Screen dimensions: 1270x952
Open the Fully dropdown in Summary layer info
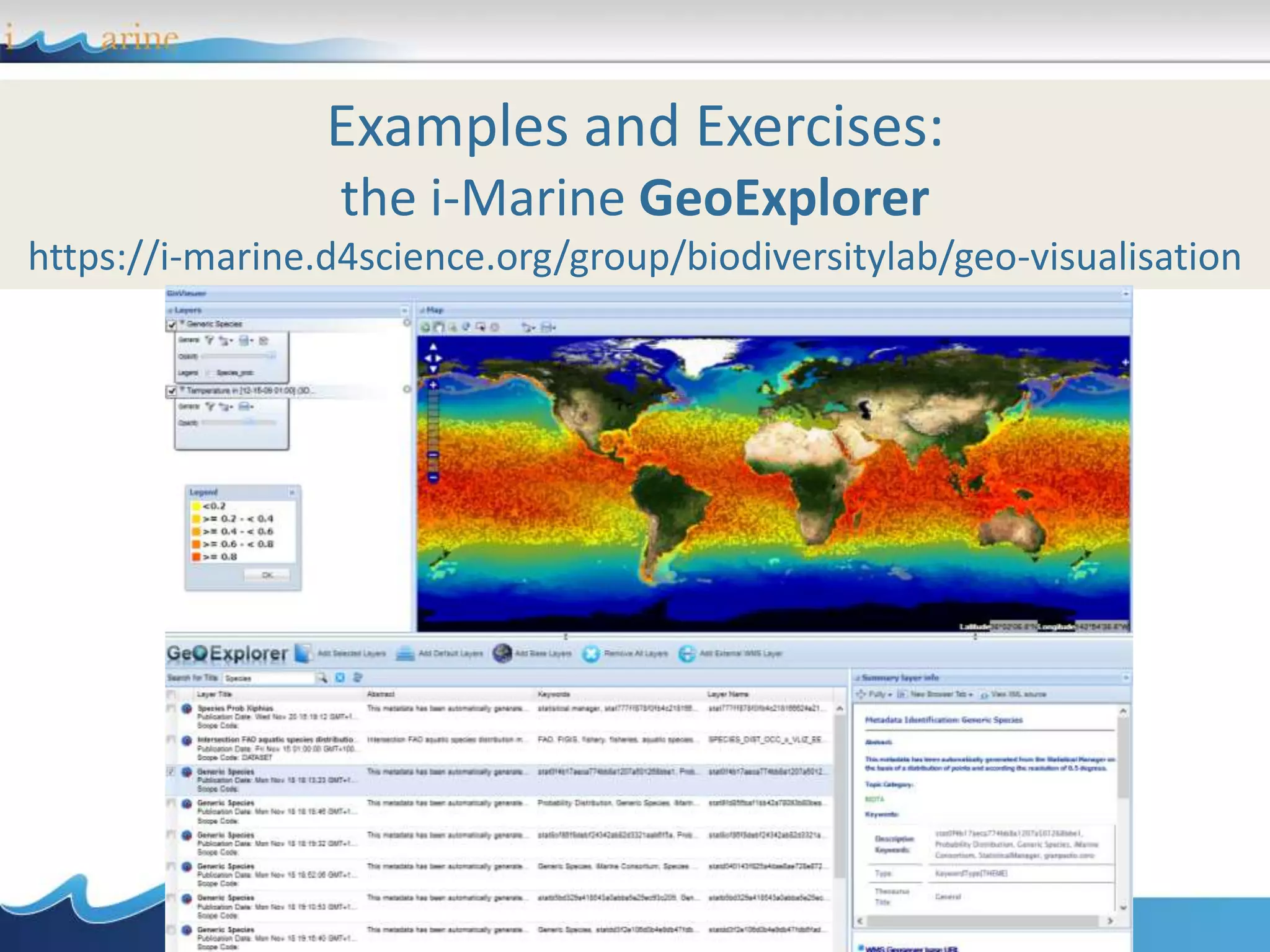[x=874, y=694]
